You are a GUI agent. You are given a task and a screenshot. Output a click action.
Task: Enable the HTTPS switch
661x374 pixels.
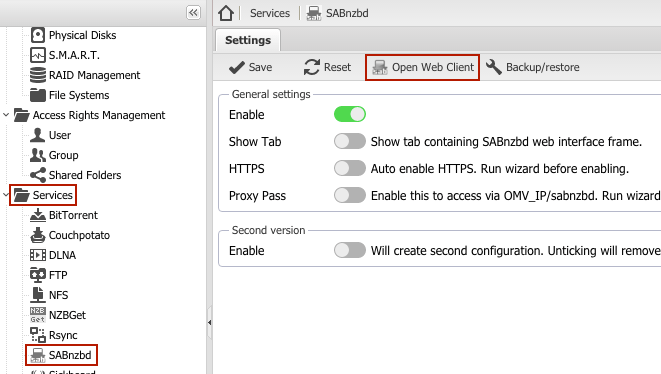pos(350,168)
